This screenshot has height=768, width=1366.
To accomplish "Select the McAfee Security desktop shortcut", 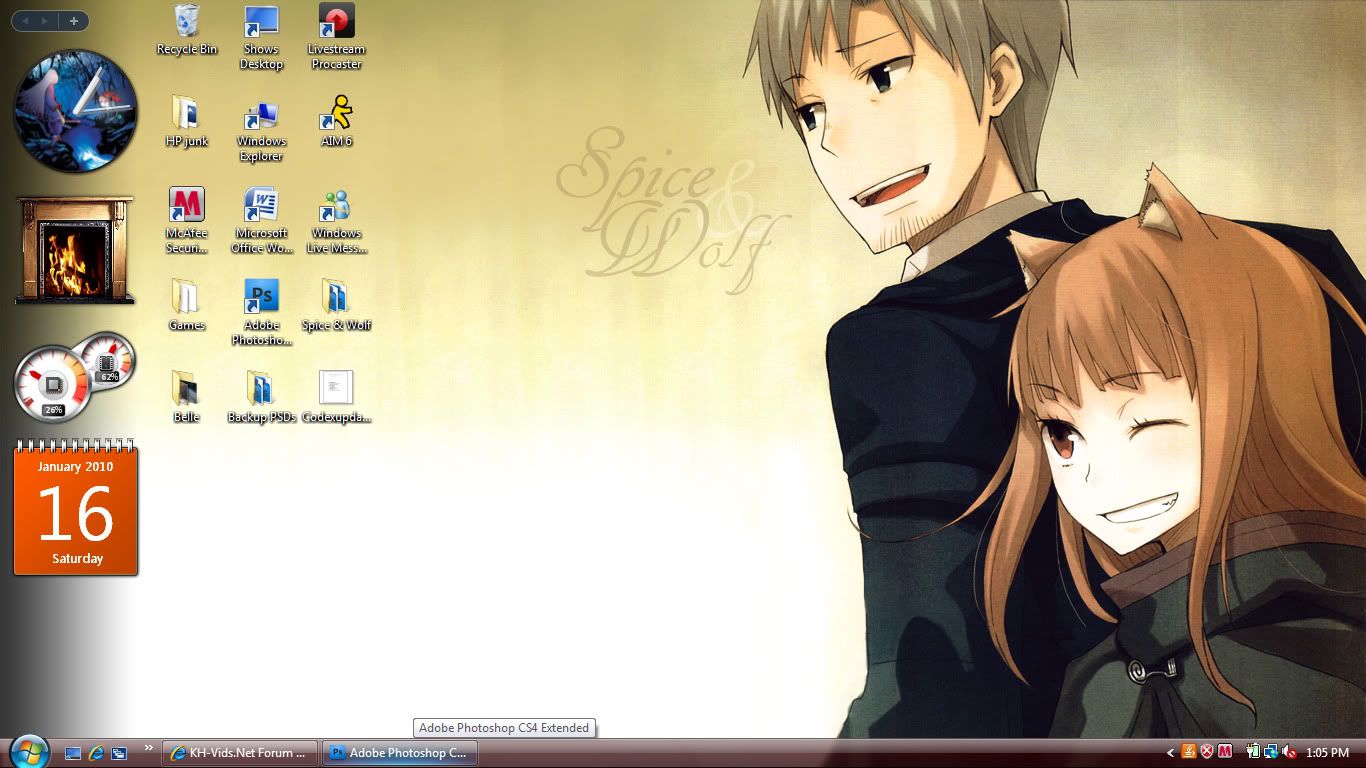I will point(187,221).
